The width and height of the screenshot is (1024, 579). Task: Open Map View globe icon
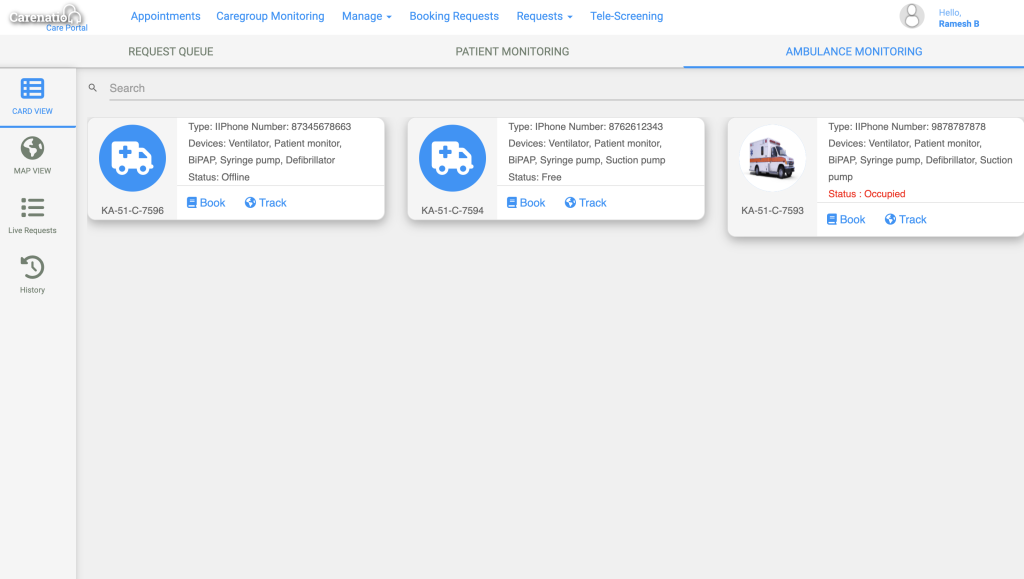(32, 149)
